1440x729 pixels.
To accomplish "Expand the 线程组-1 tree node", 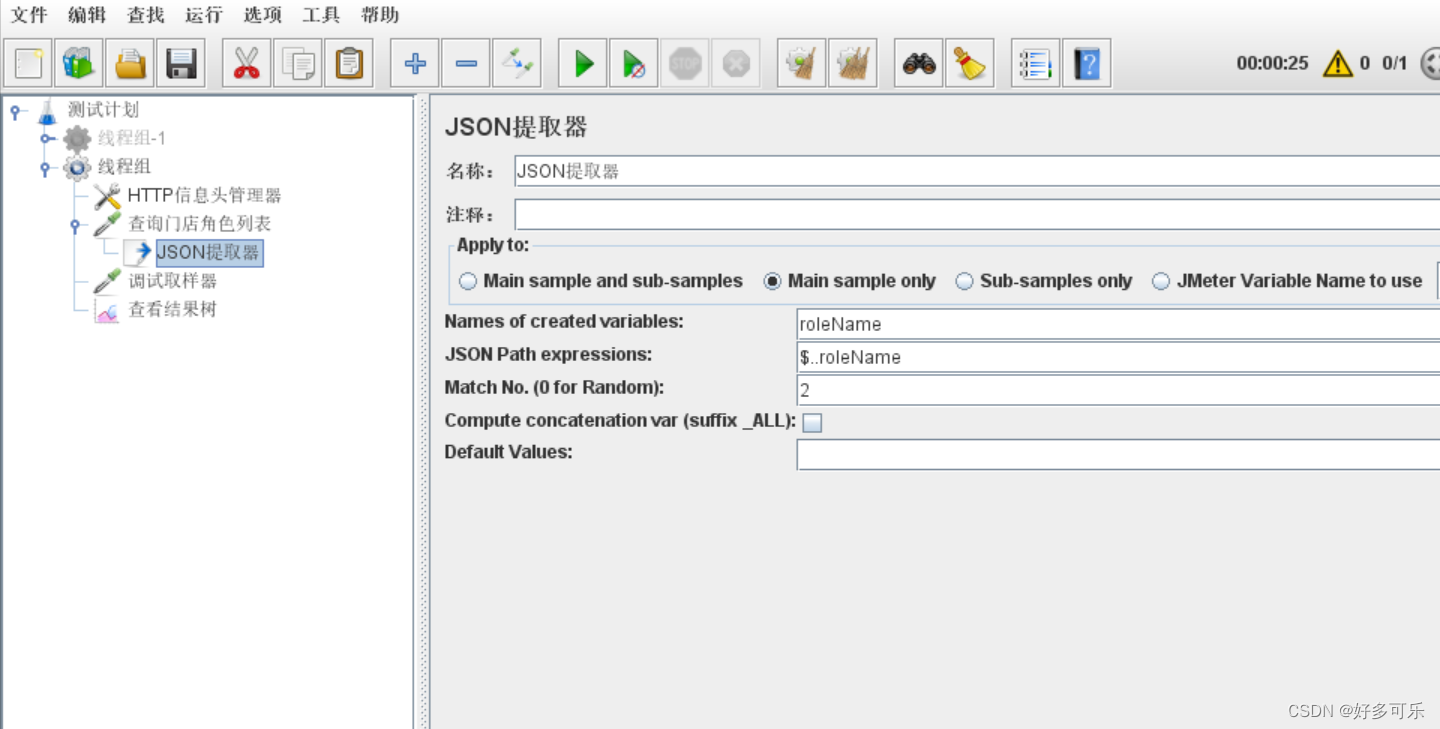I will point(46,139).
